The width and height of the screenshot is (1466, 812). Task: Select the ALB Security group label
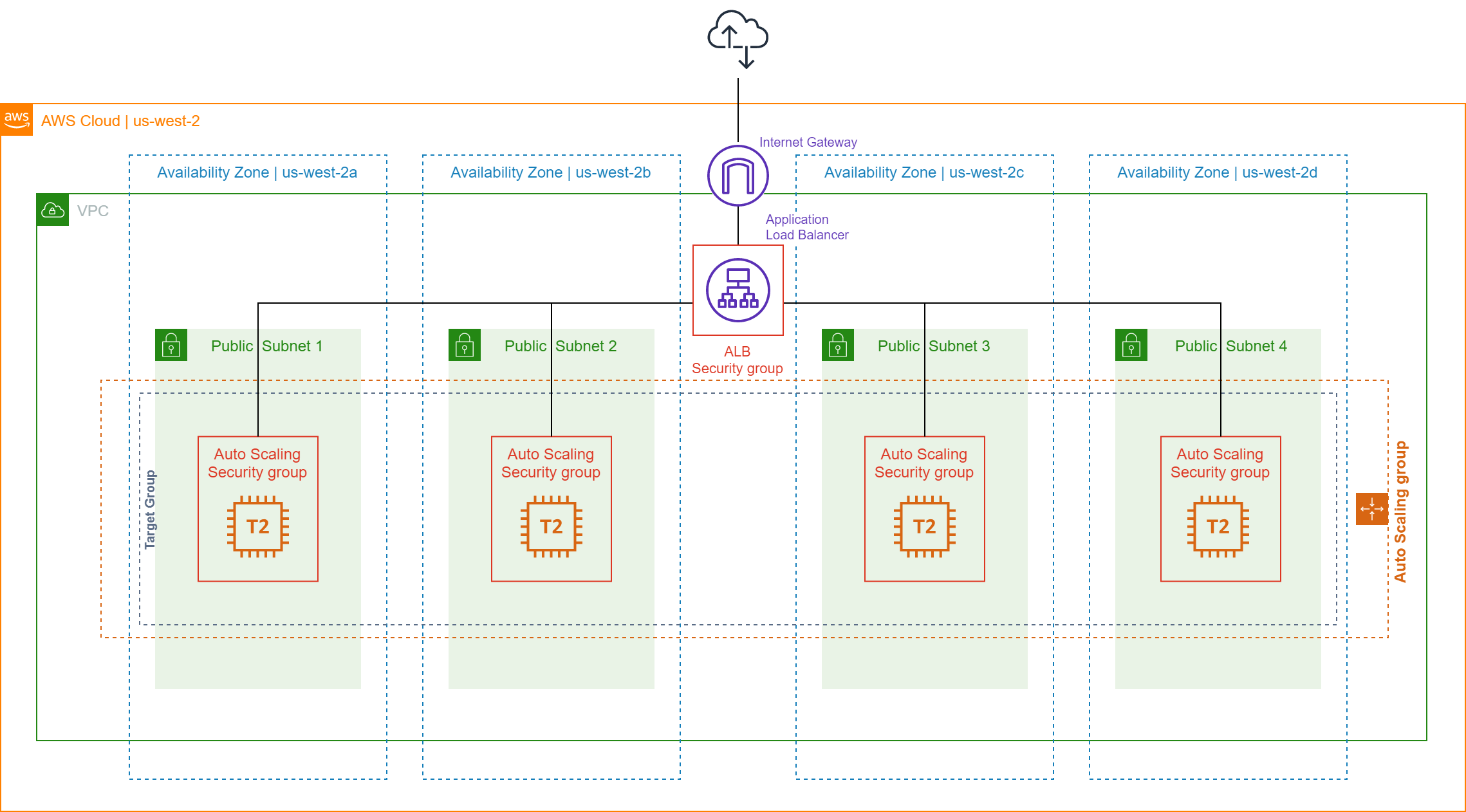pos(738,360)
